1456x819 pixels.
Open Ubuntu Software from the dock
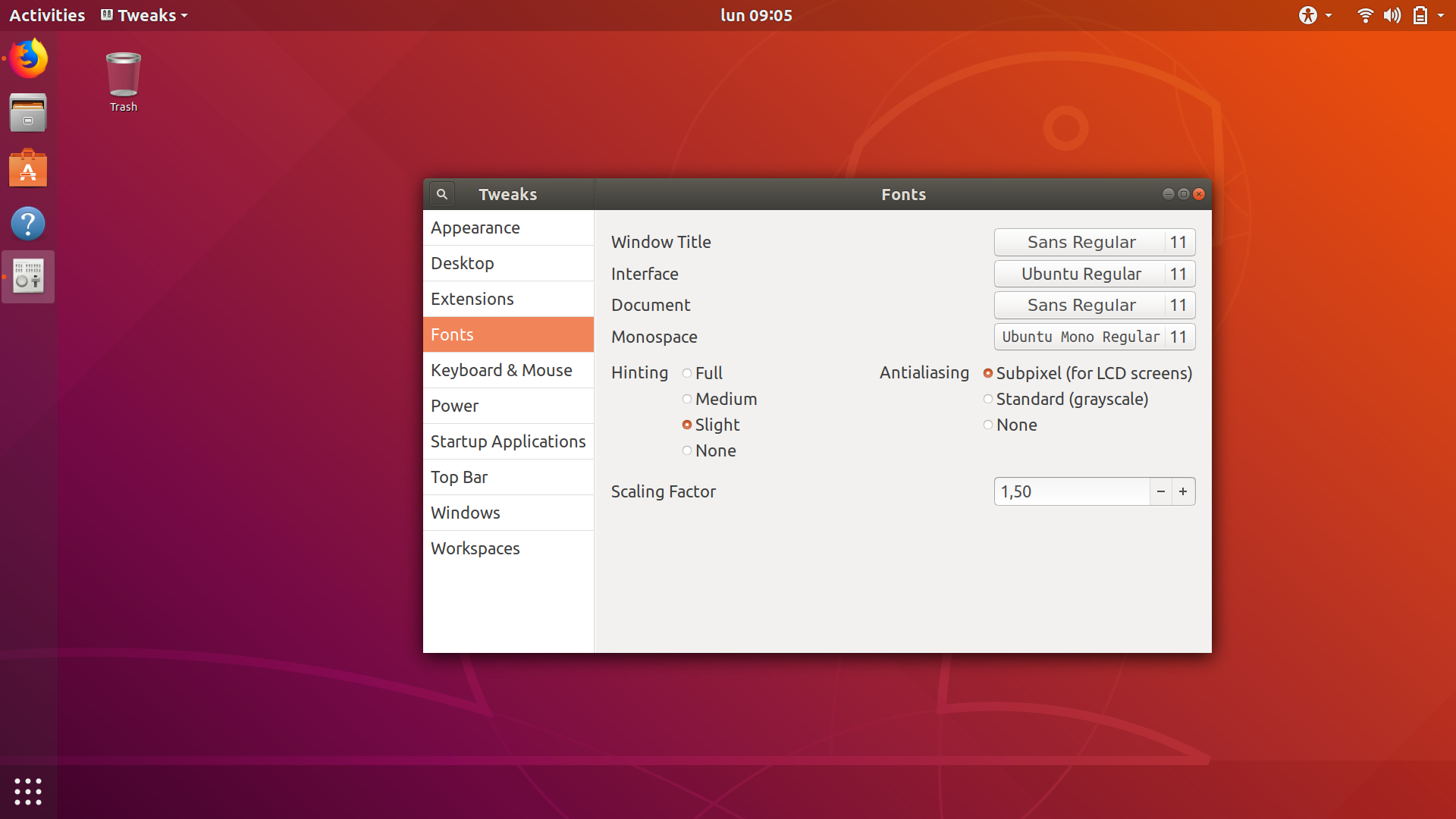click(x=28, y=168)
